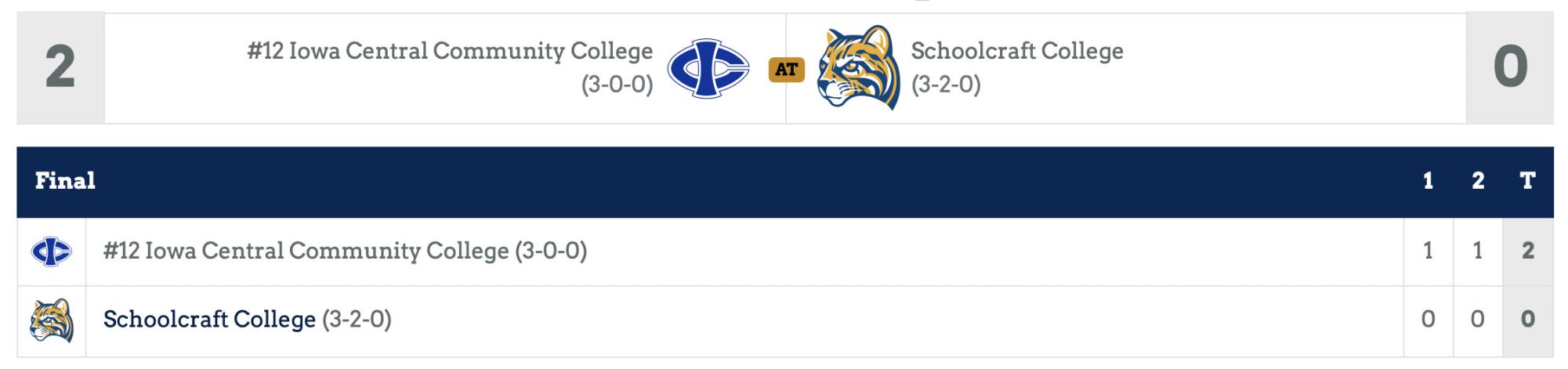Click Iowa Central's total score cell

point(1527,251)
